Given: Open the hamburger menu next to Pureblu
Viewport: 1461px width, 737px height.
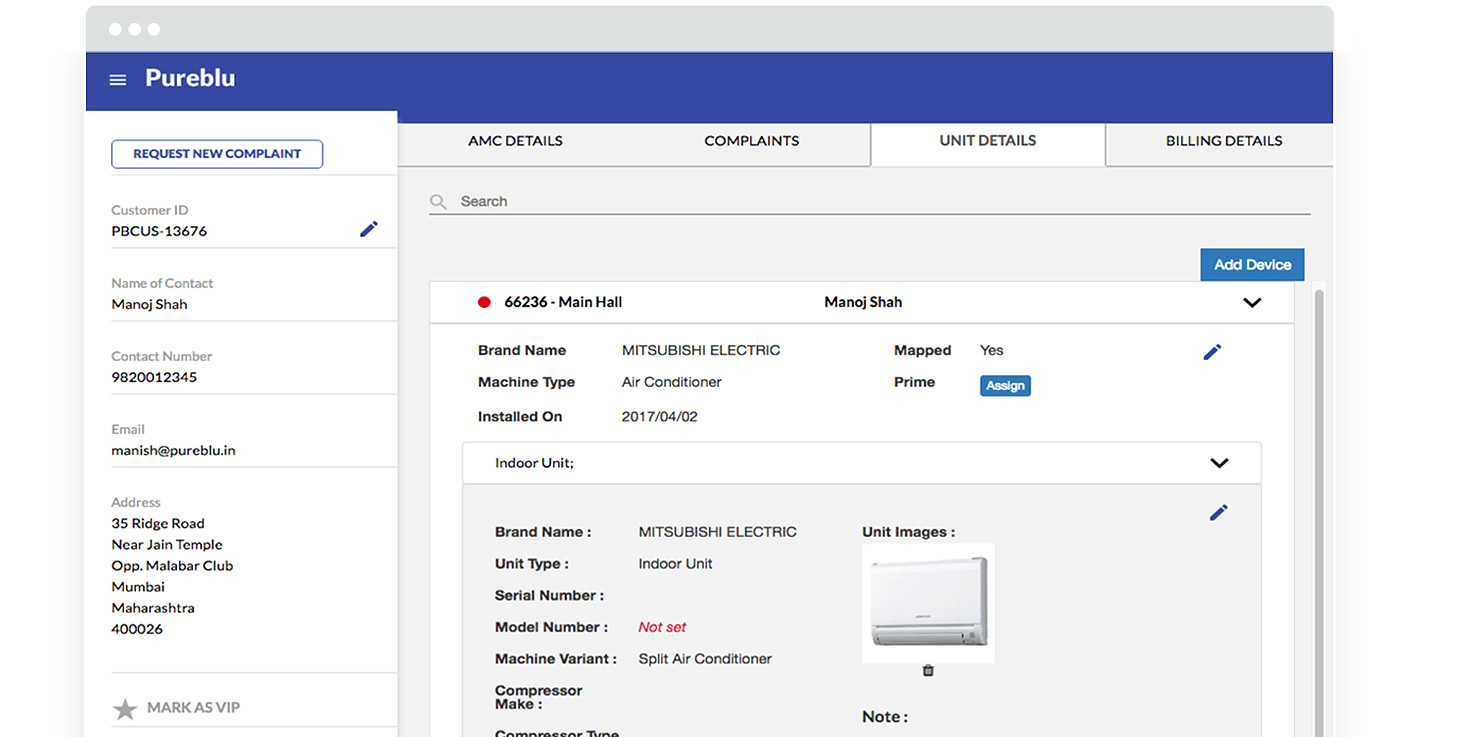Looking at the screenshot, I should [118, 80].
